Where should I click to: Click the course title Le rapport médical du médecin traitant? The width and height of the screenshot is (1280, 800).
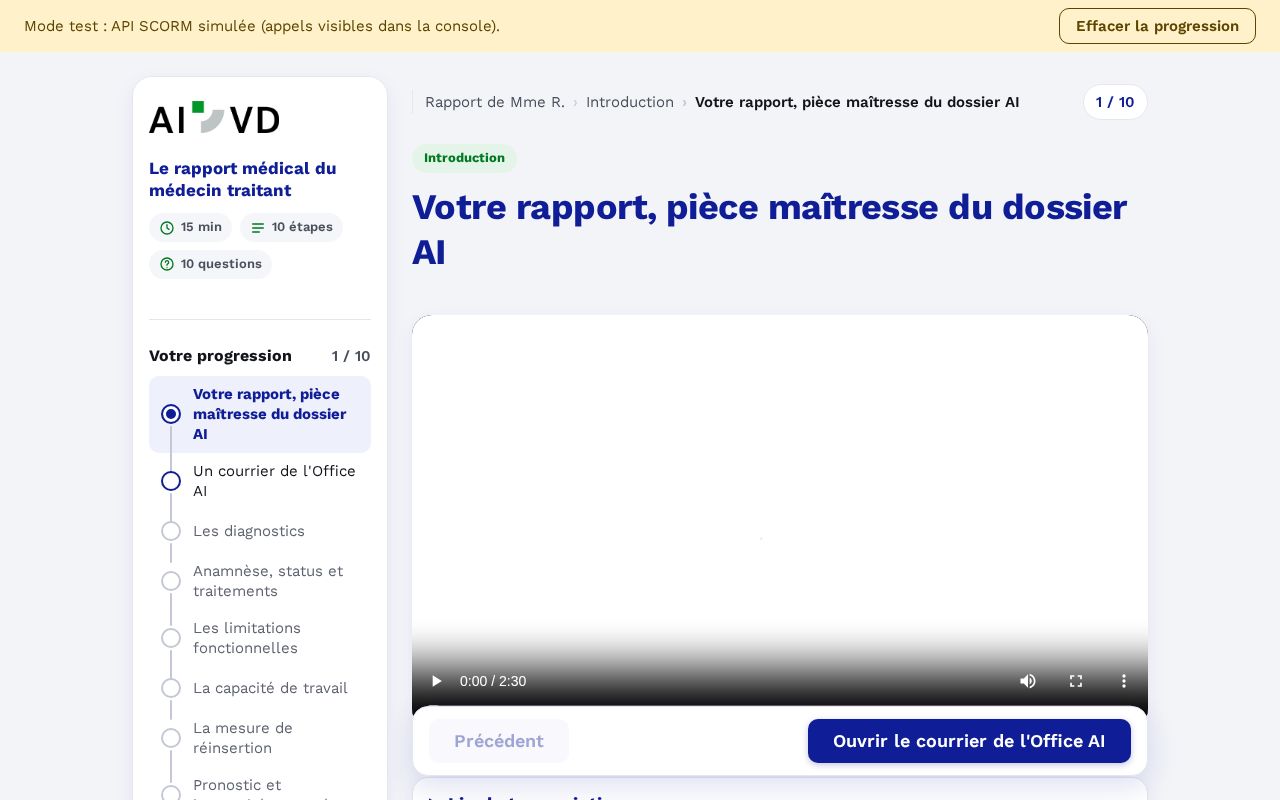point(243,179)
